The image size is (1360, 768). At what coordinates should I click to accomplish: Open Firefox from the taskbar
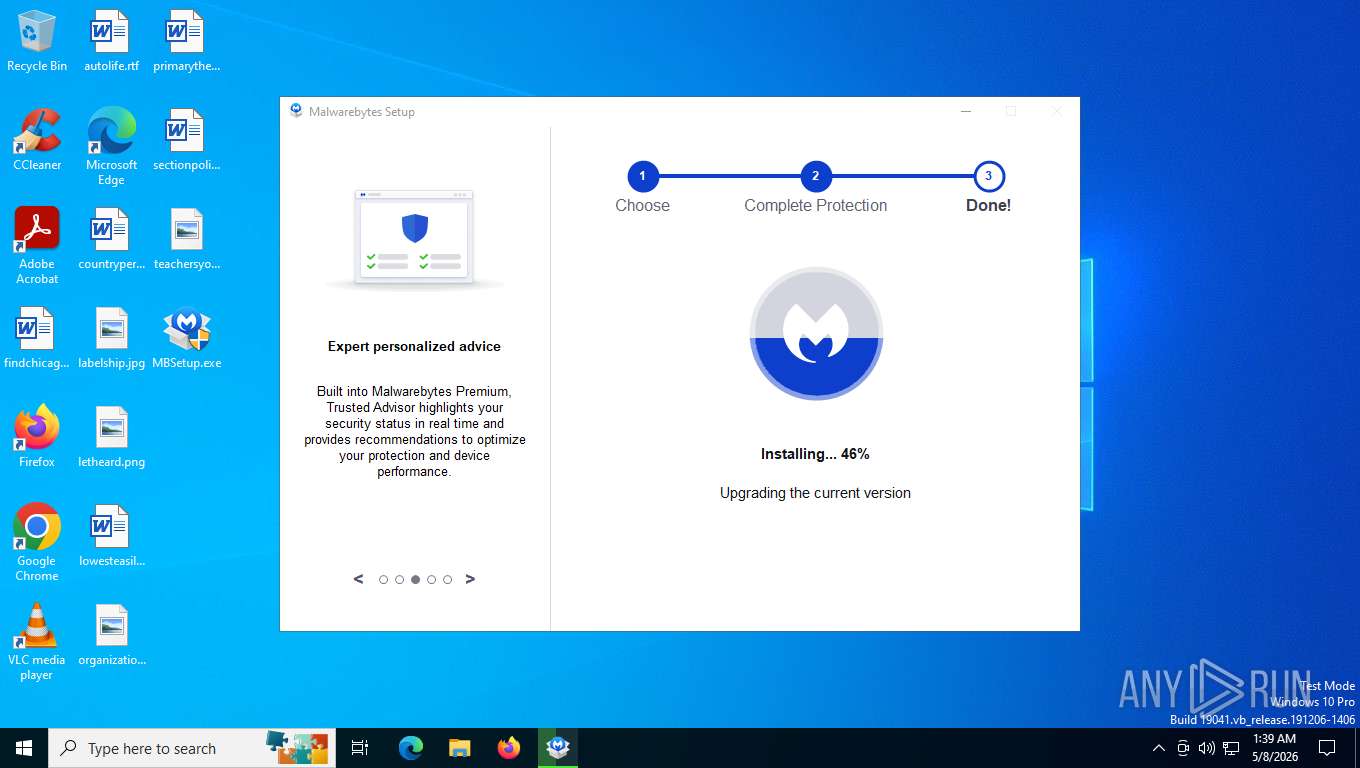[509, 748]
